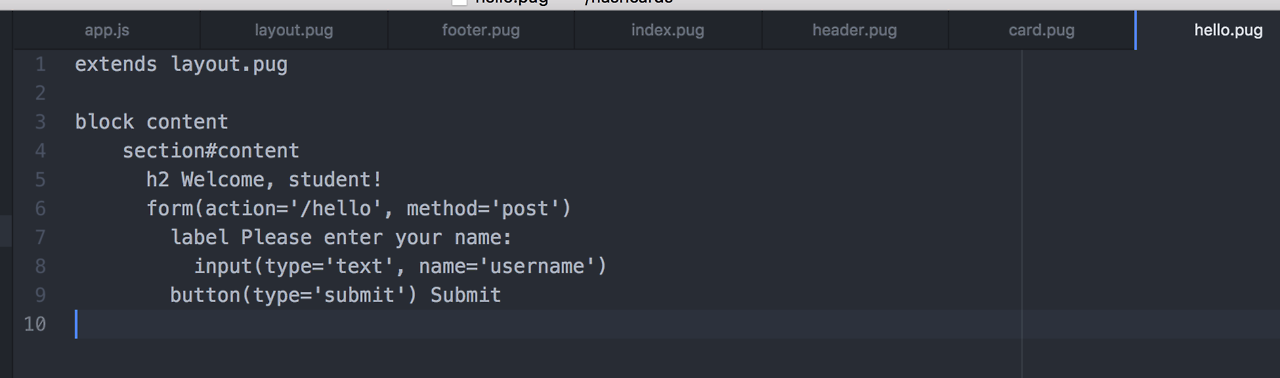
Task: Switch to the index.pug tab
Action: (668, 30)
